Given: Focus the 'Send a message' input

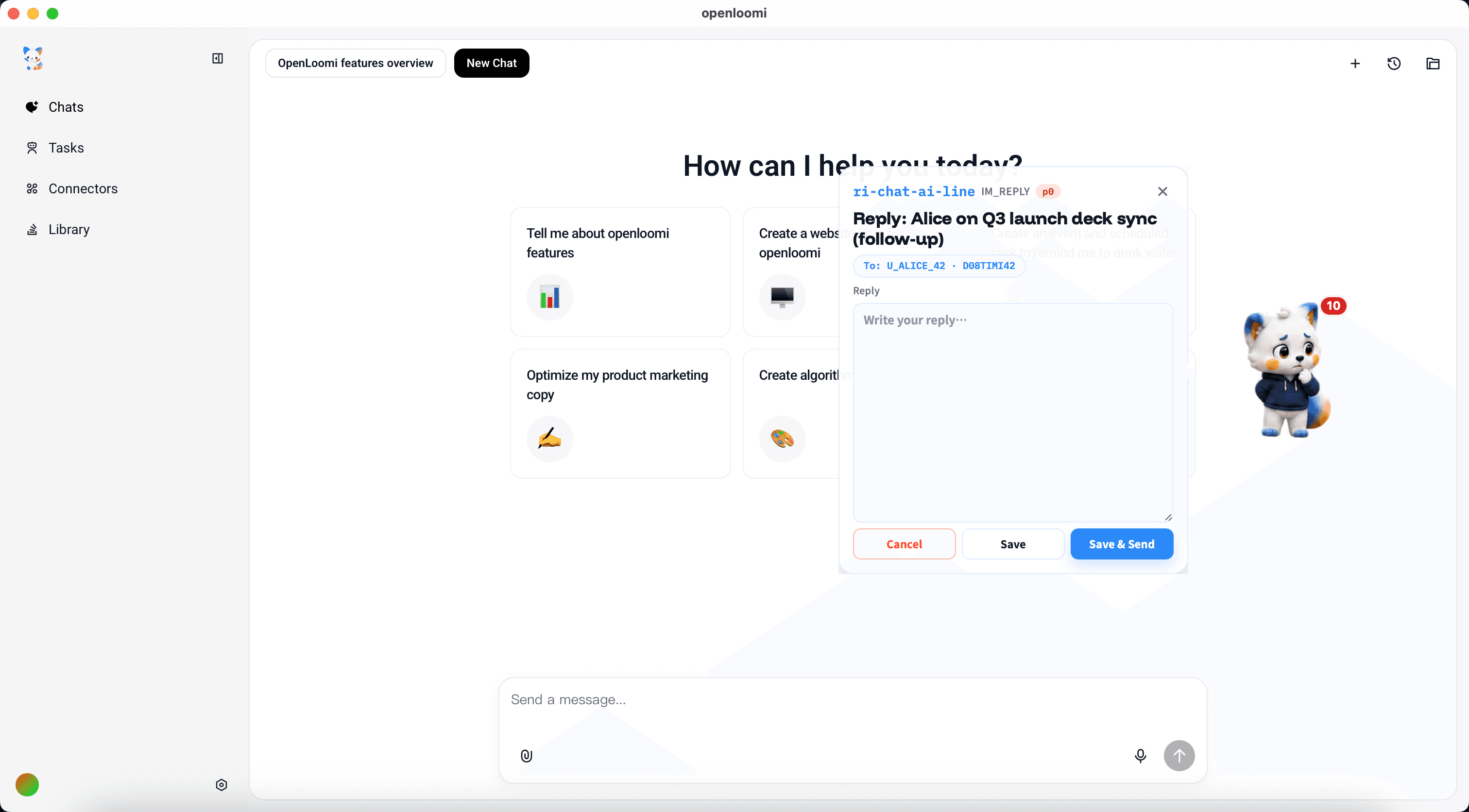Looking at the screenshot, I should pos(852,700).
